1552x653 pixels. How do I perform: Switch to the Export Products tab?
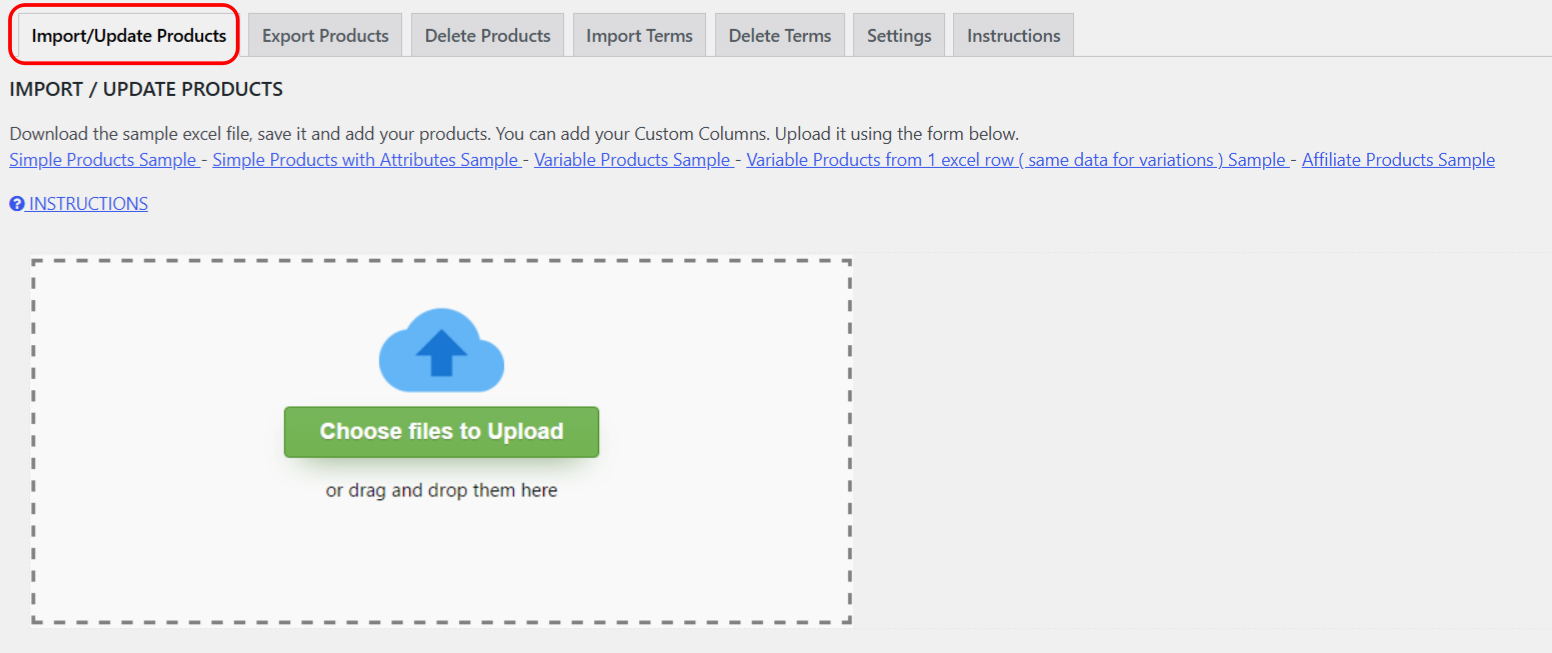click(325, 35)
